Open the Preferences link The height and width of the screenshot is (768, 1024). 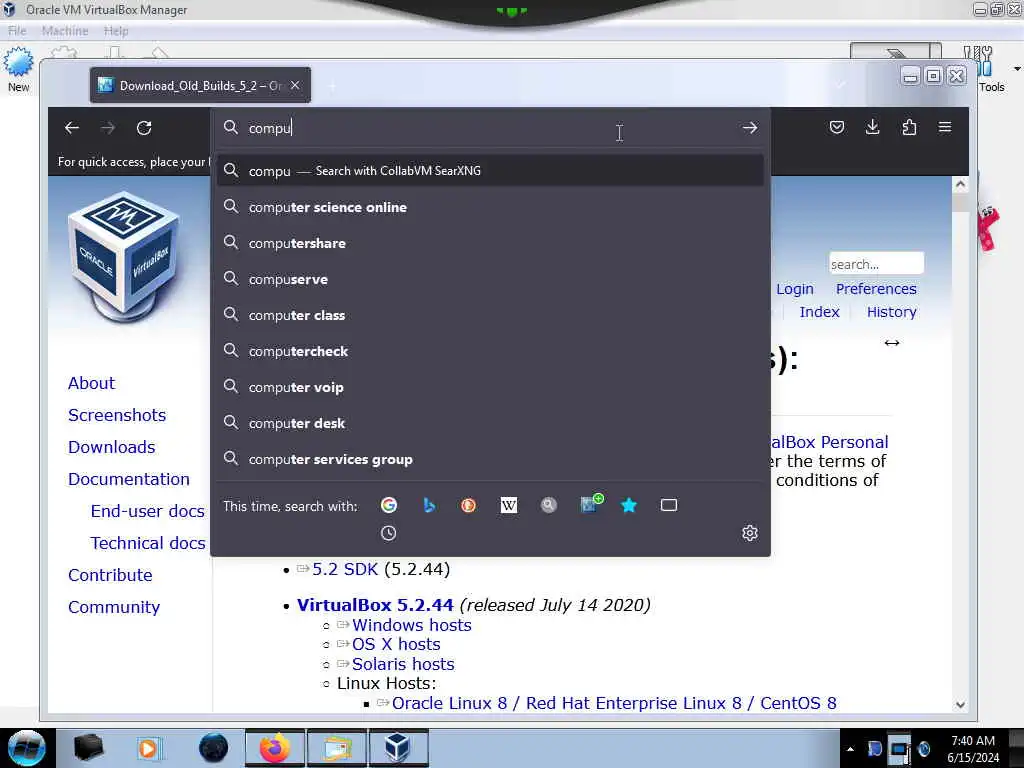(876, 289)
